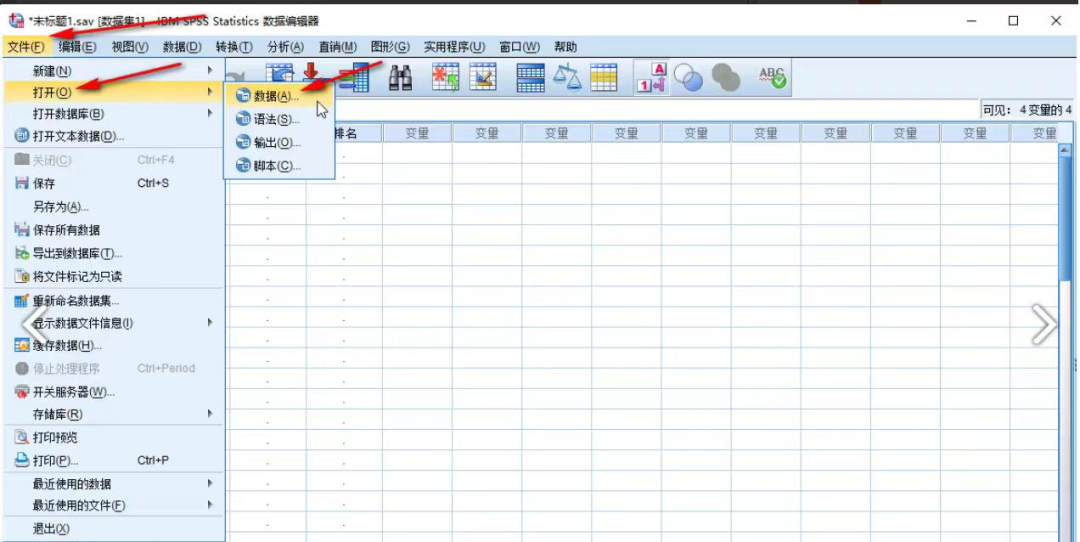The width and height of the screenshot is (1080, 542).
Task: Open the 分析(A) menu
Action: 285,47
